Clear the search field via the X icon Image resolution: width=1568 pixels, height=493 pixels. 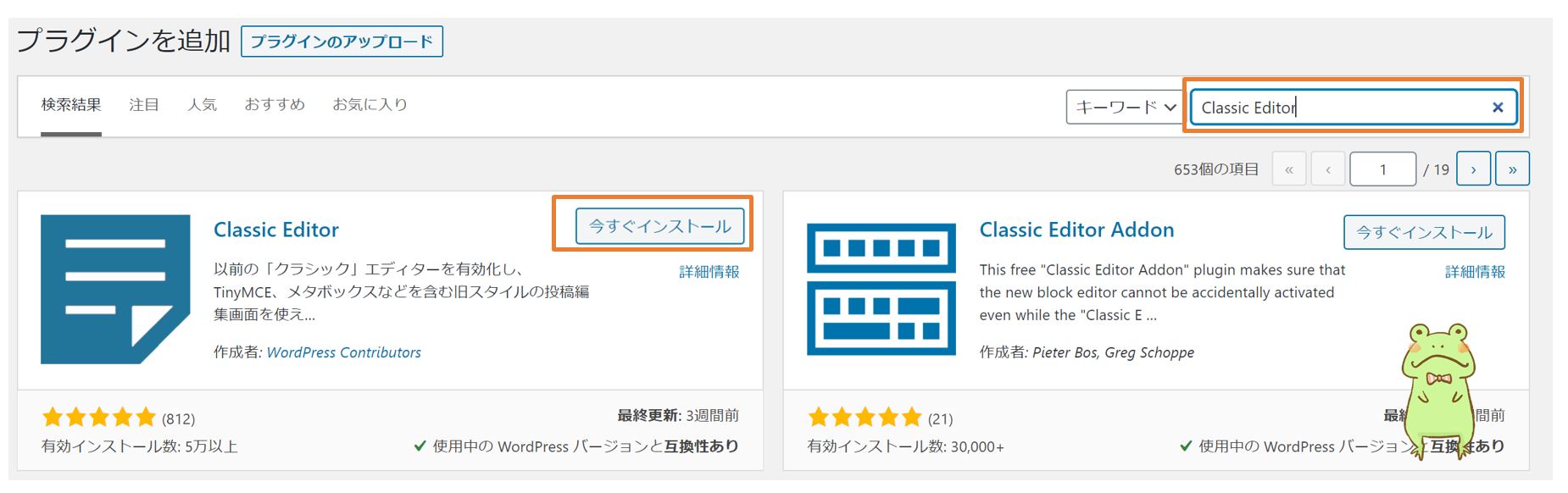[1495, 106]
